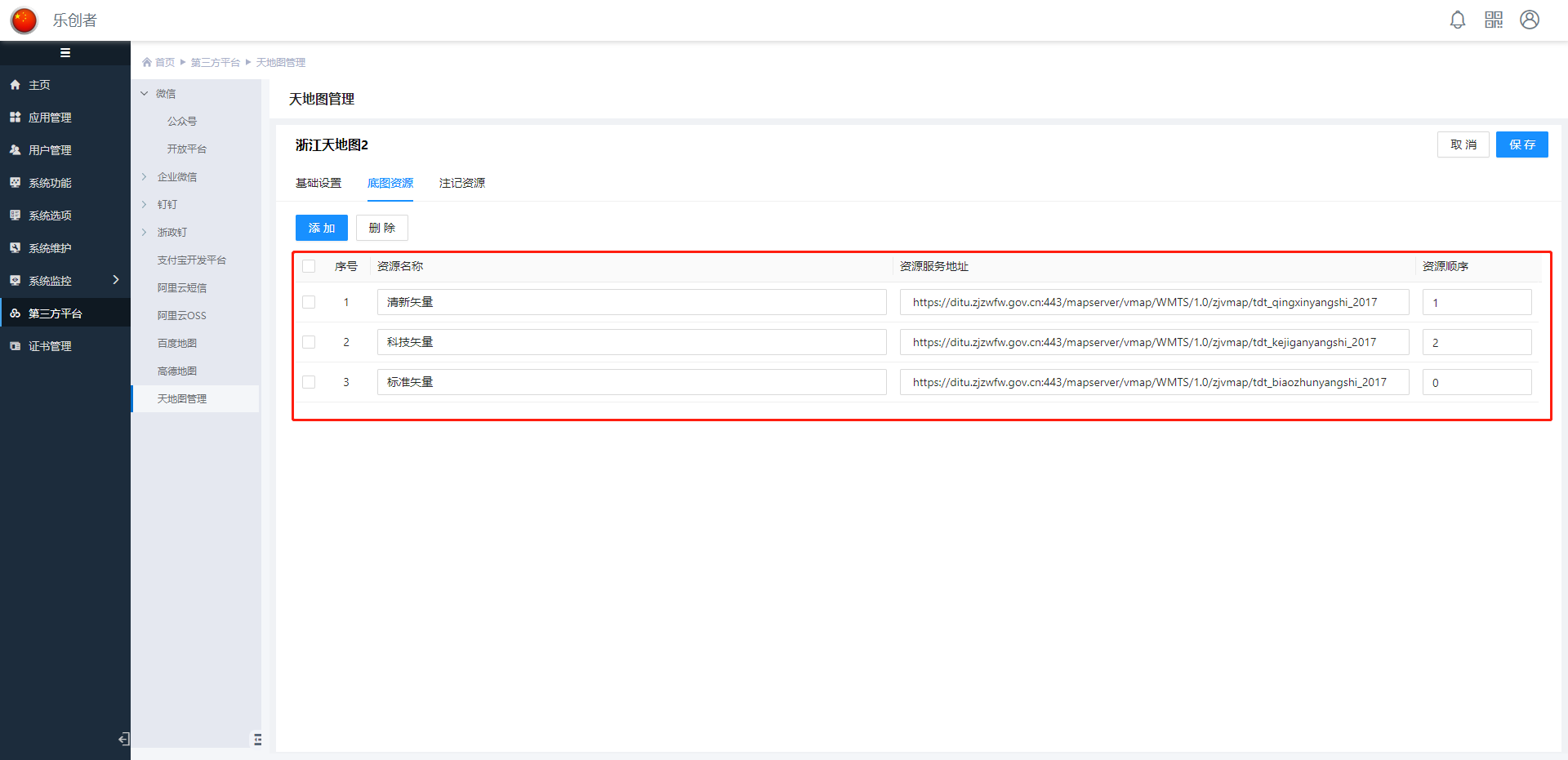This screenshot has height=760, width=1568.
Task: Select the checkbox for 标准矢量 row
Action: 309,382
